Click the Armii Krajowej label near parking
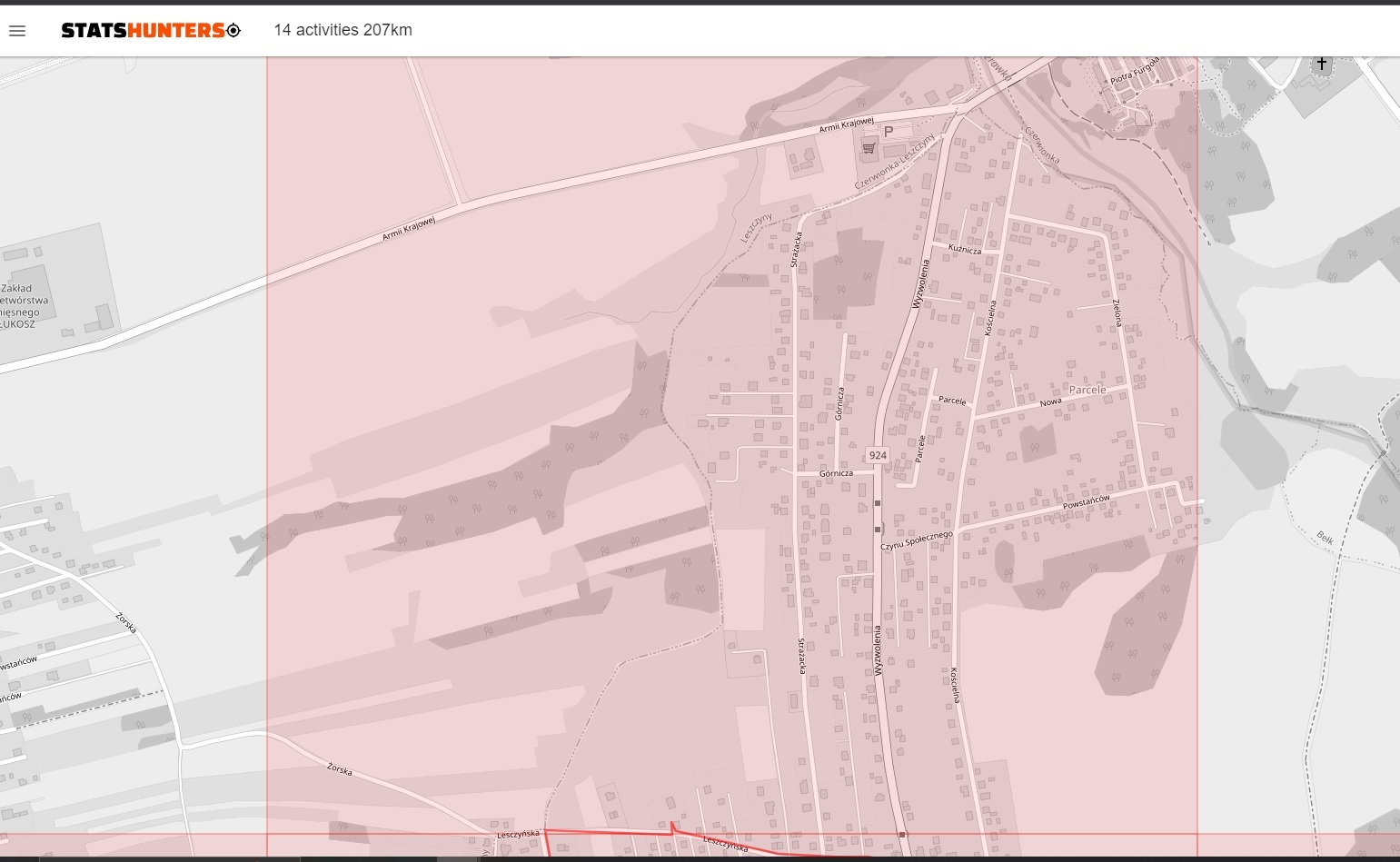The height and width of the screenshot is (862, 1400). click(x=846, y=124)
